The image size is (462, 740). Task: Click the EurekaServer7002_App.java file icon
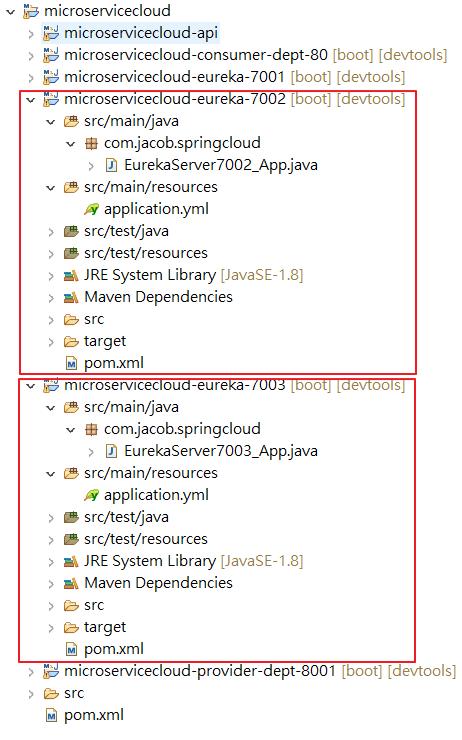click(111, 165)
